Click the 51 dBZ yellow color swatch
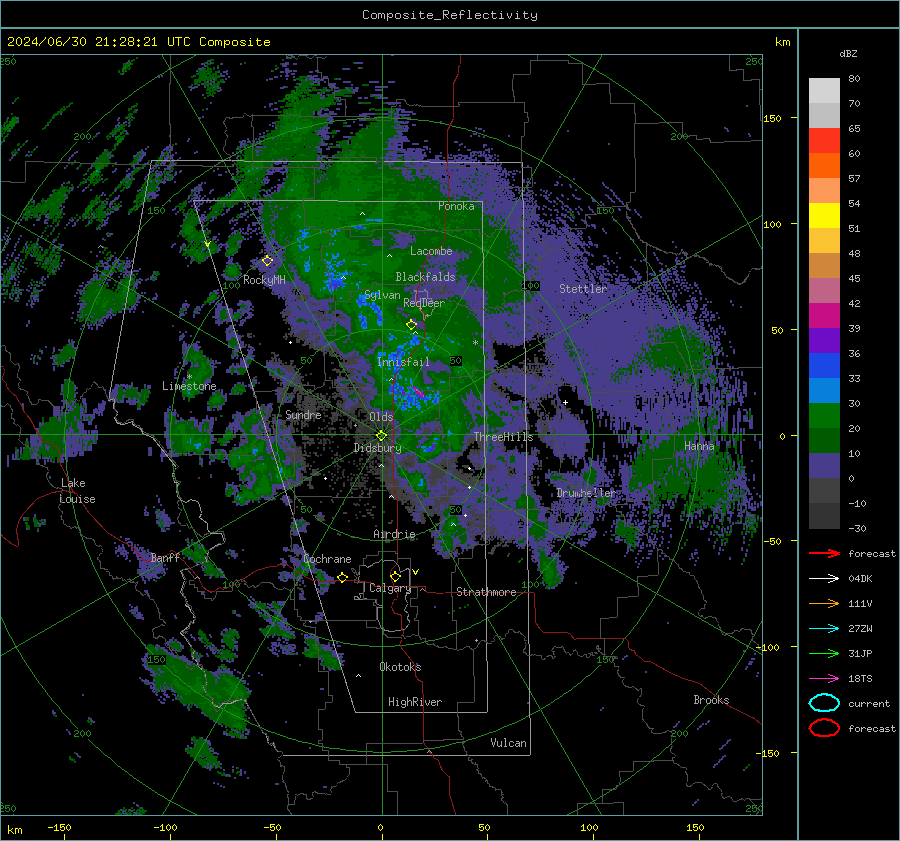Screen dimensions: 900x841 pos(824,215)
